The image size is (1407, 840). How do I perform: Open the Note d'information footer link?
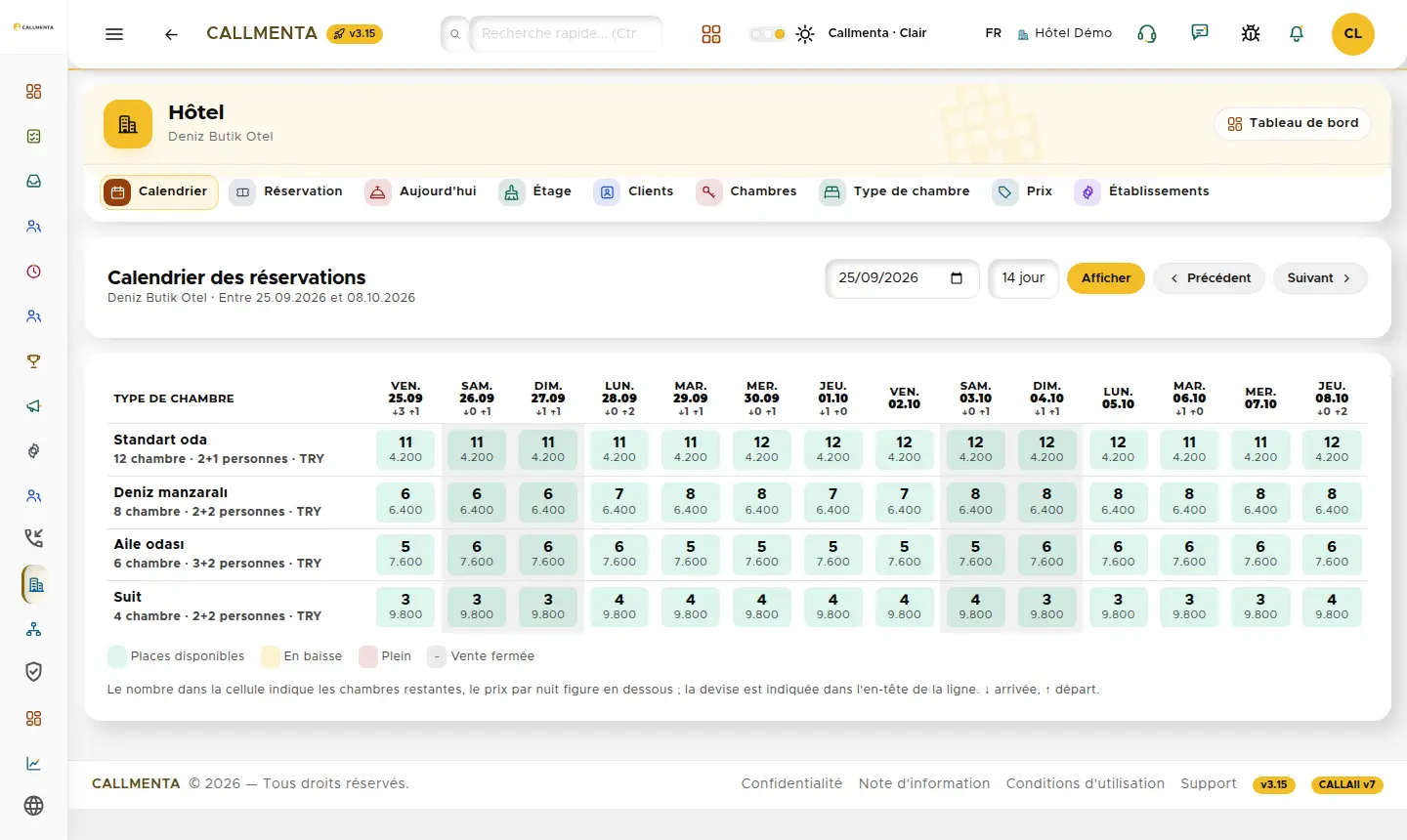924,783
